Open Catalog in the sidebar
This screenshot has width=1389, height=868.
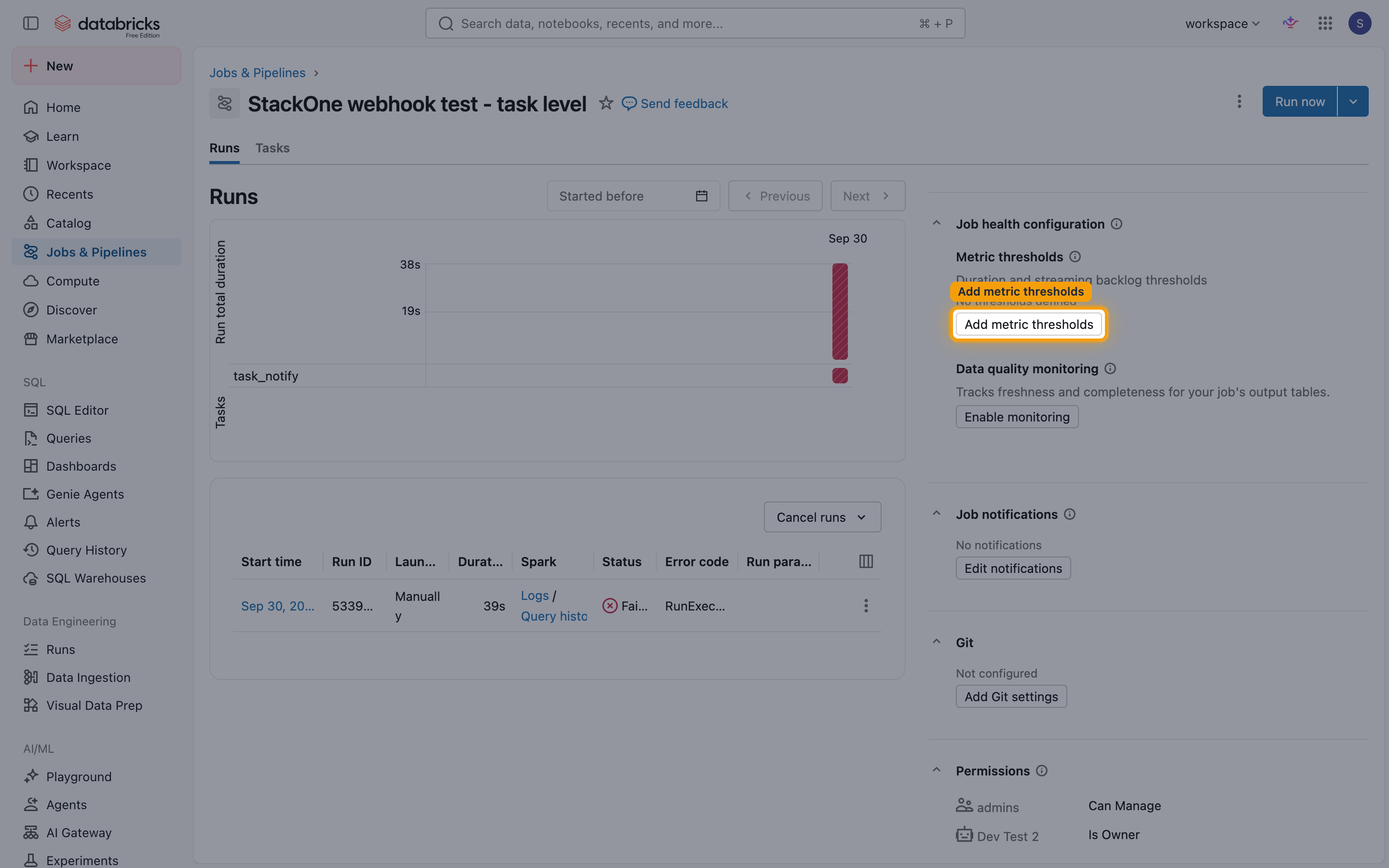96,223
